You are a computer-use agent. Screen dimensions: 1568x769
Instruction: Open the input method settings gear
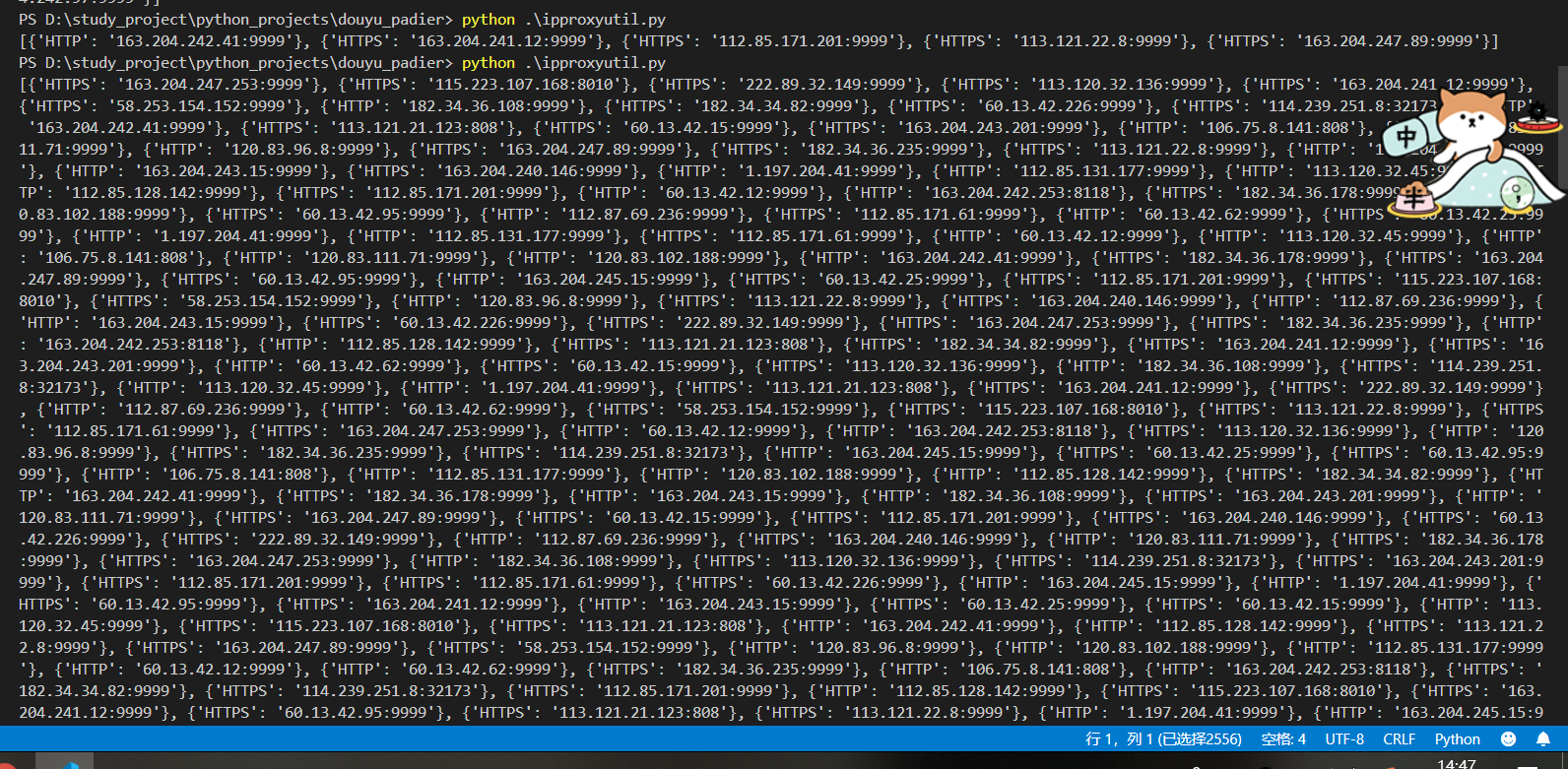point(1536,110)
